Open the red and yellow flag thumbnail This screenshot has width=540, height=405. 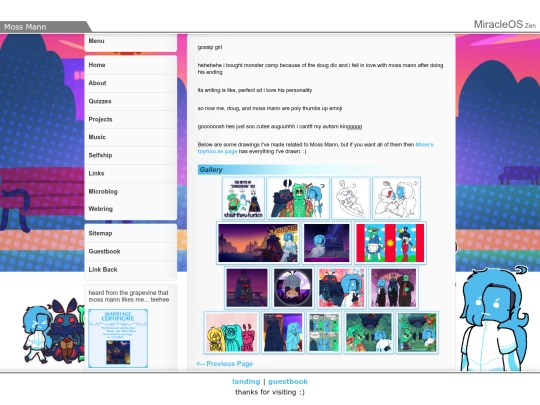(x=390, y=243)
